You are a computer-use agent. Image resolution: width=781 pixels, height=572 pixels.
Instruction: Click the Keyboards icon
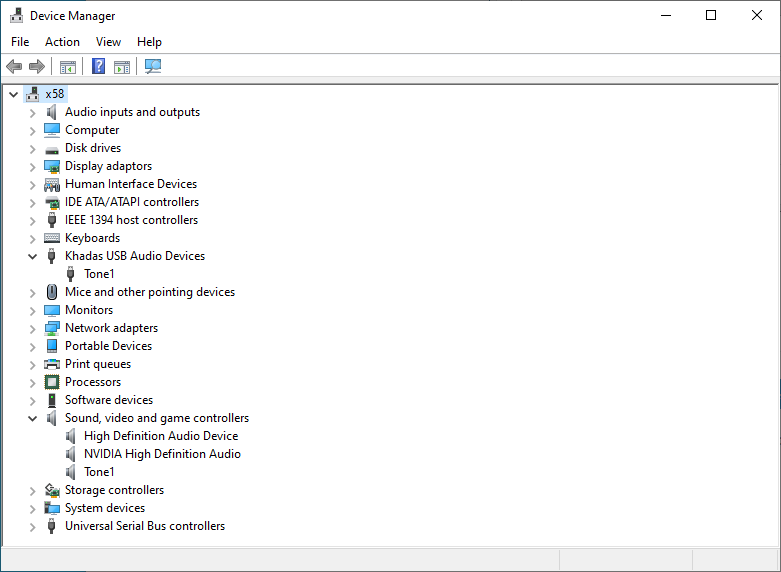52,238
